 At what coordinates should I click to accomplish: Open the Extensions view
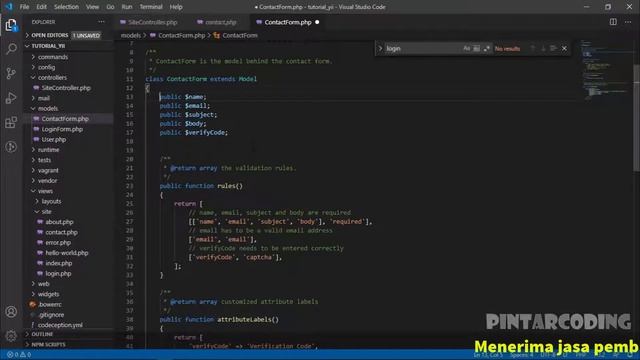click(11, 122)
